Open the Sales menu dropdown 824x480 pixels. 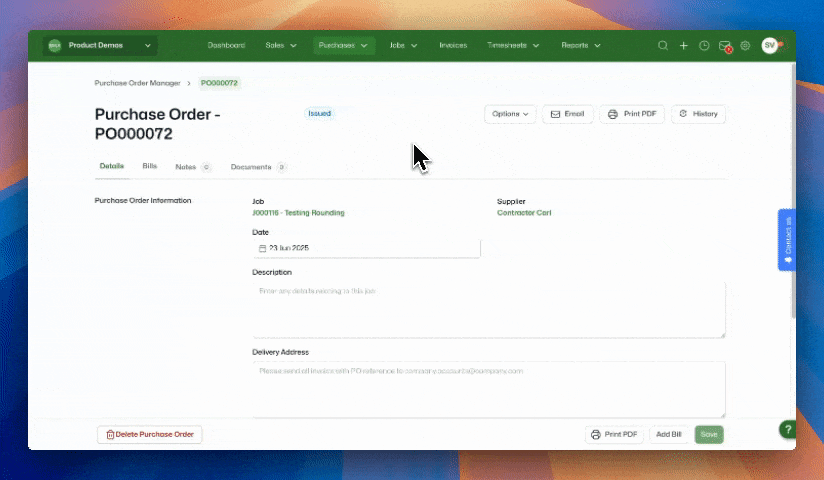[x=281, y=46]
